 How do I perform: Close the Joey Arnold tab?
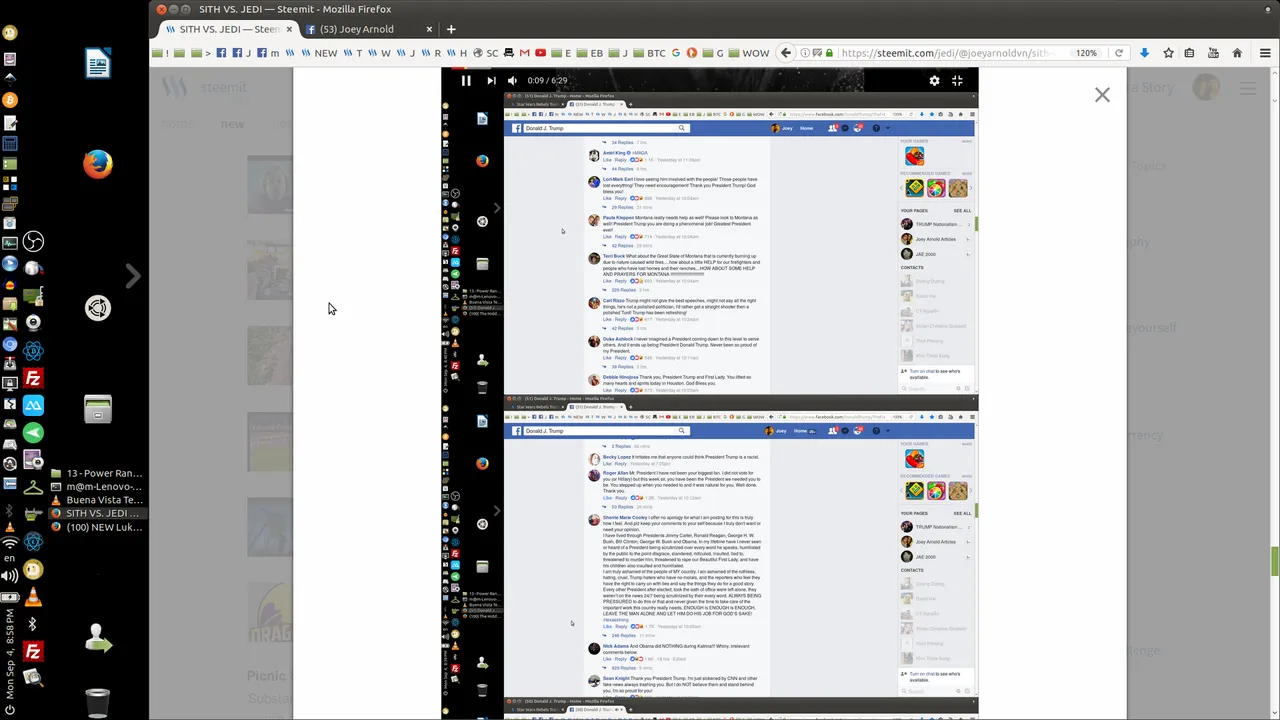[x=429, y=29]
